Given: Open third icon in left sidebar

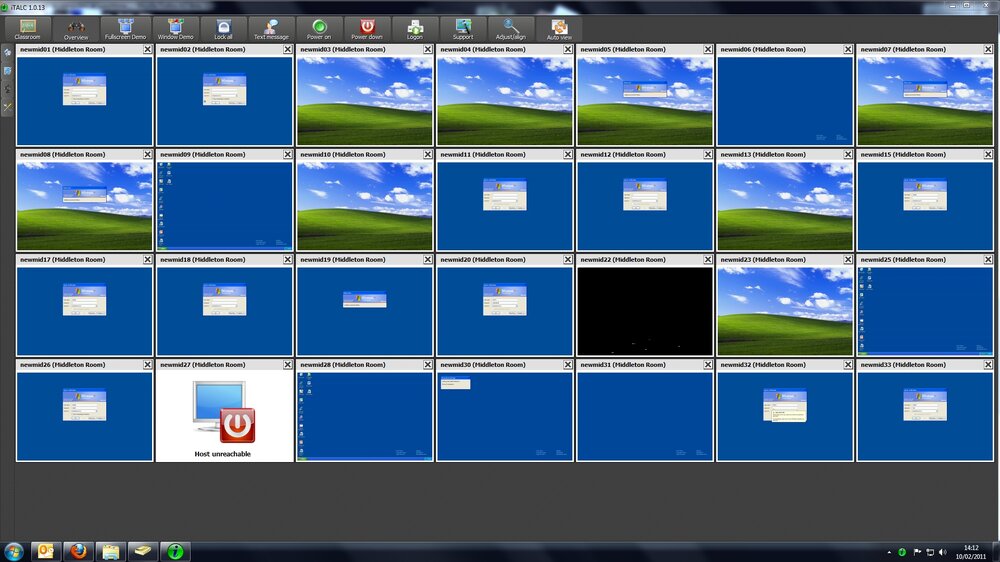Looking at the screenshot, I should pos(7,89).
